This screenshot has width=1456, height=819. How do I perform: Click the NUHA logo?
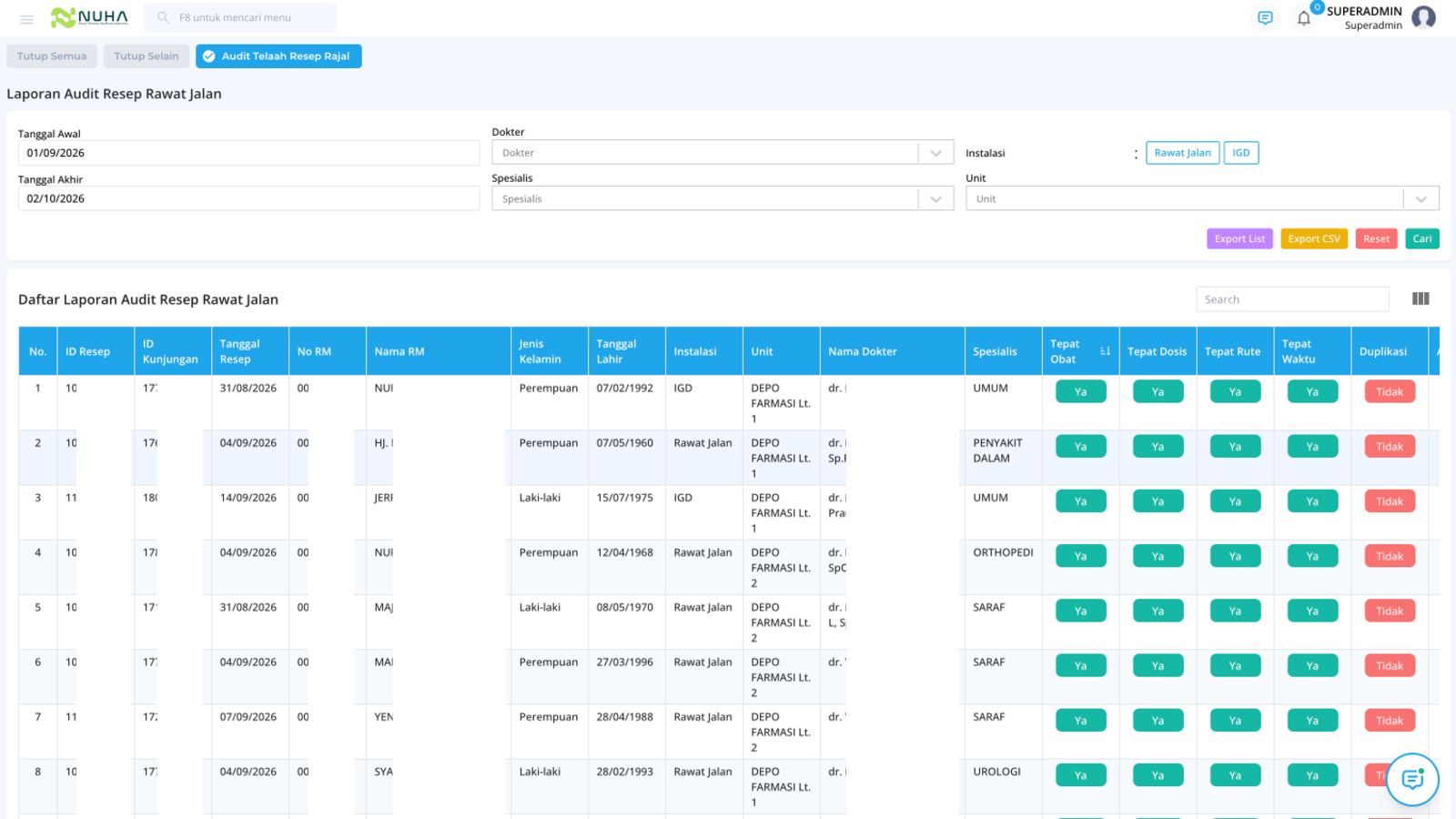click(89, 17)
